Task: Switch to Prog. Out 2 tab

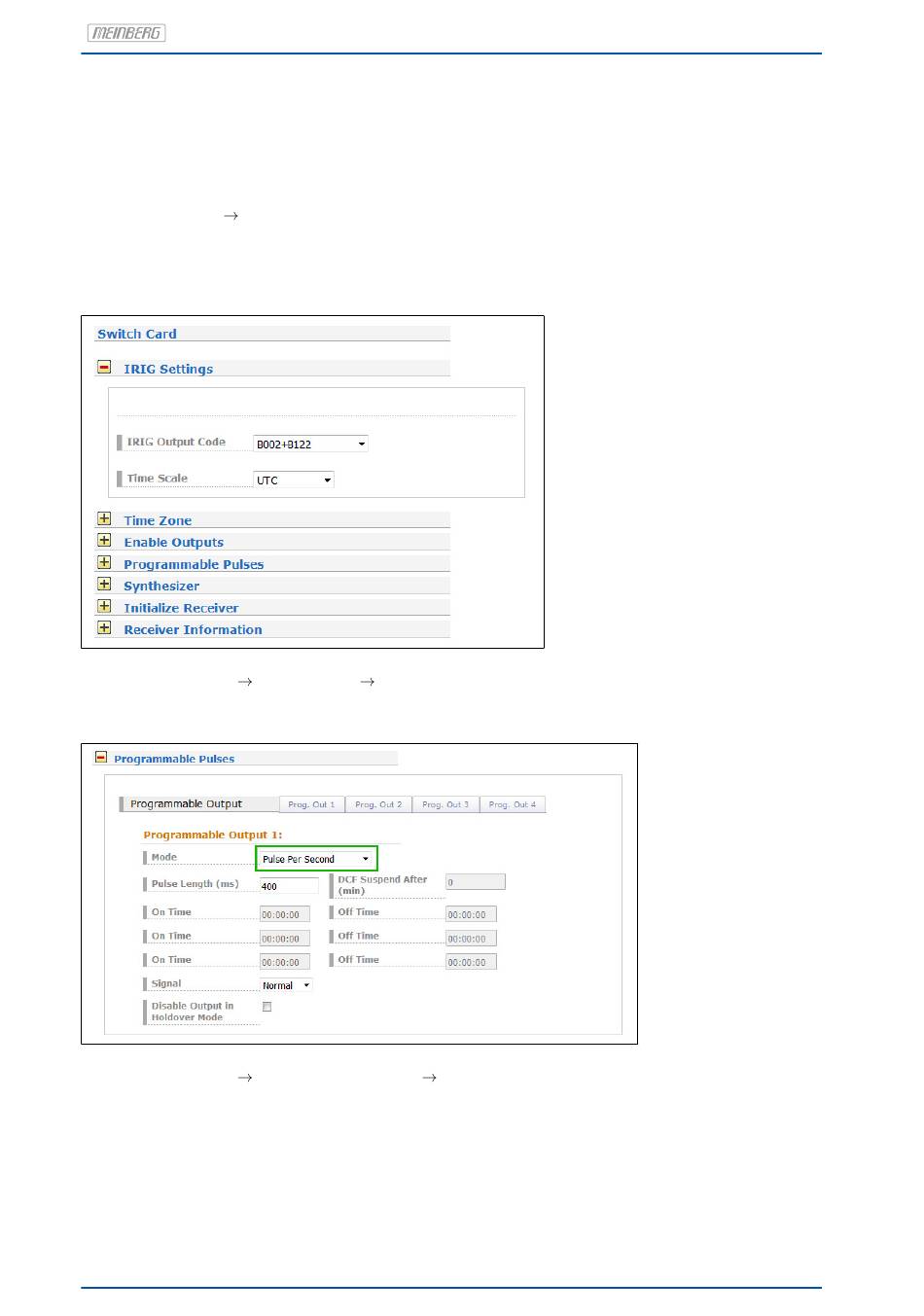Action: [x=378, y=804]
